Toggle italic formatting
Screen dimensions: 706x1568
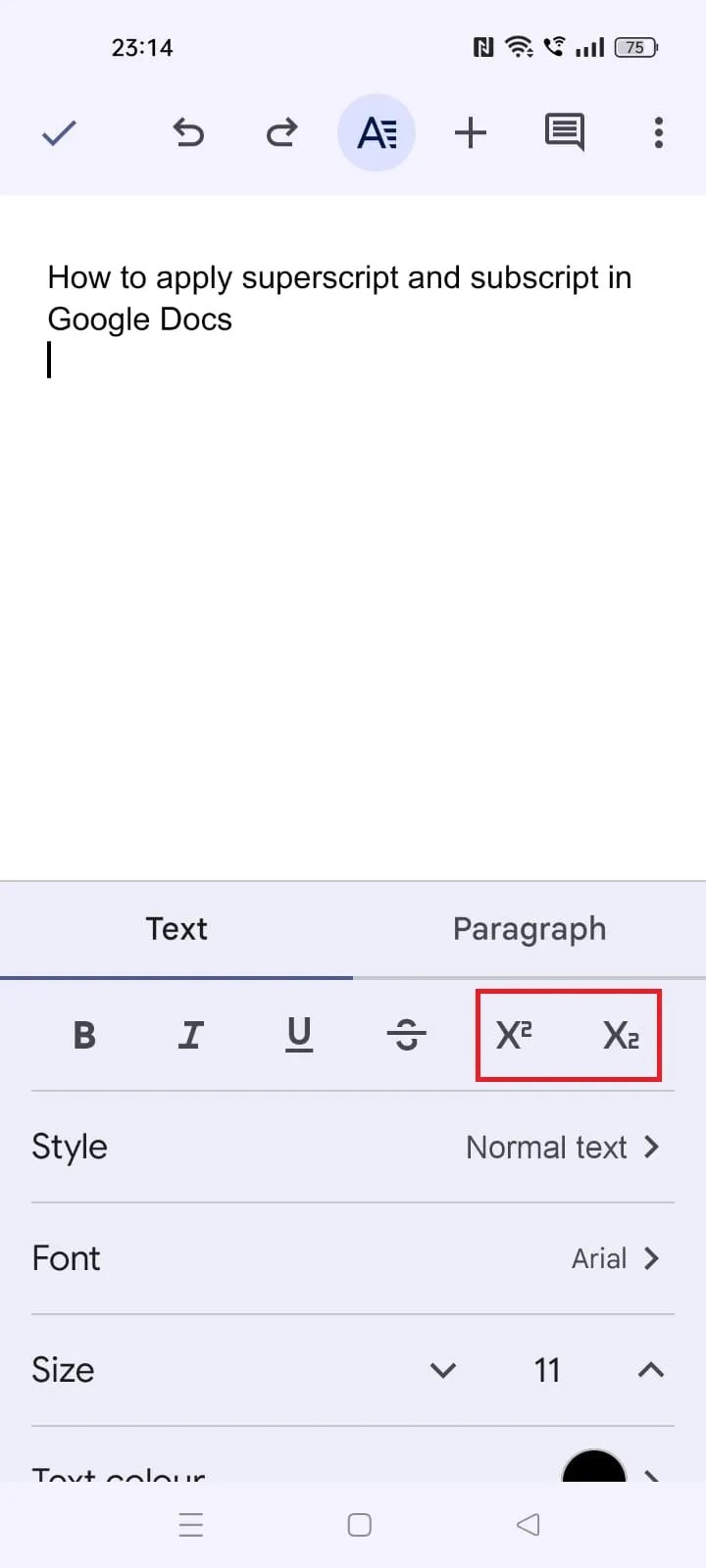click(x=191, y=1035)
